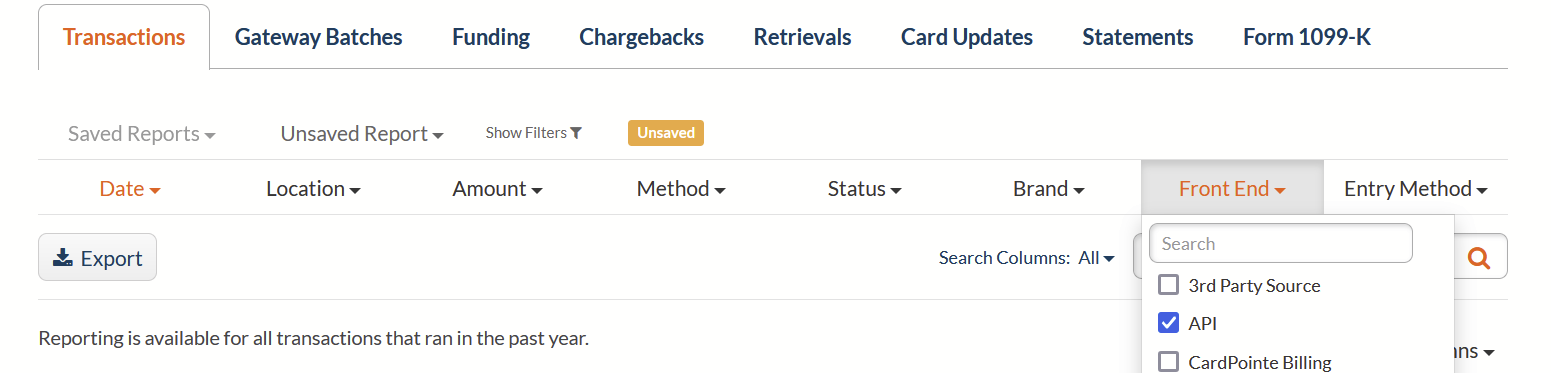Click the orange search magnifier icon

[x=1479, y=258]
